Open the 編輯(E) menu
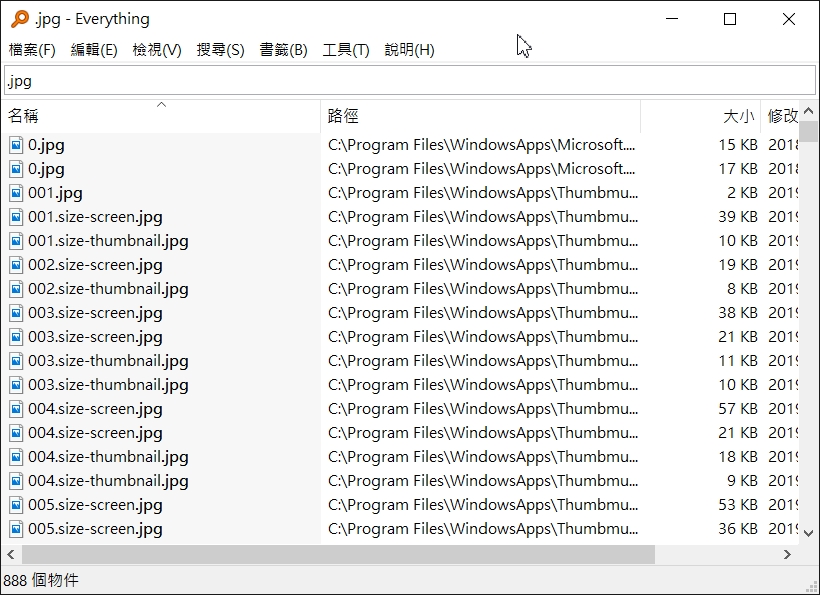This screenshot has height=595, width=820. (x=94, y=50)
